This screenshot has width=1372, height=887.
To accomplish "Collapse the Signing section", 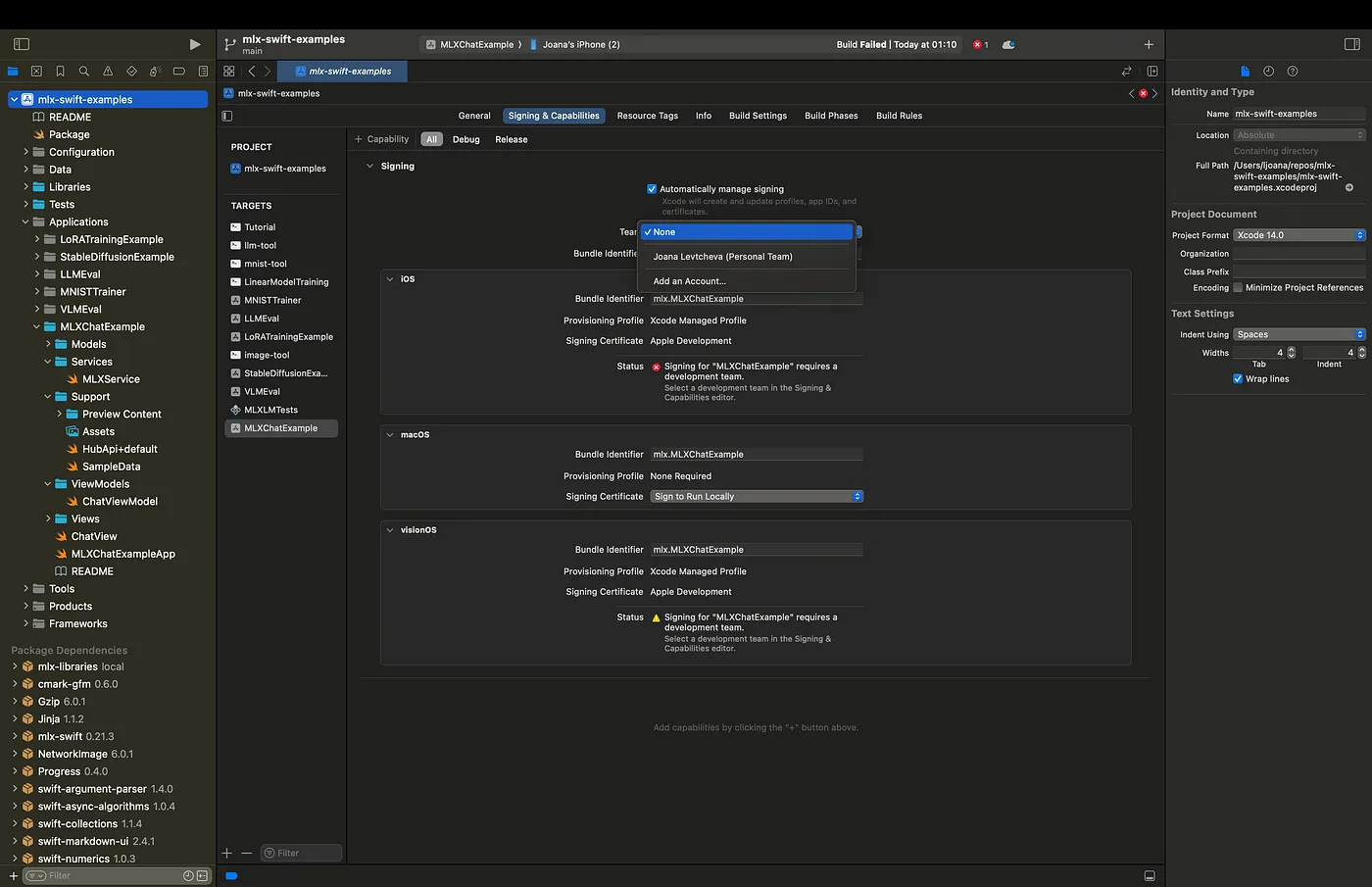I will pos(369,166).
